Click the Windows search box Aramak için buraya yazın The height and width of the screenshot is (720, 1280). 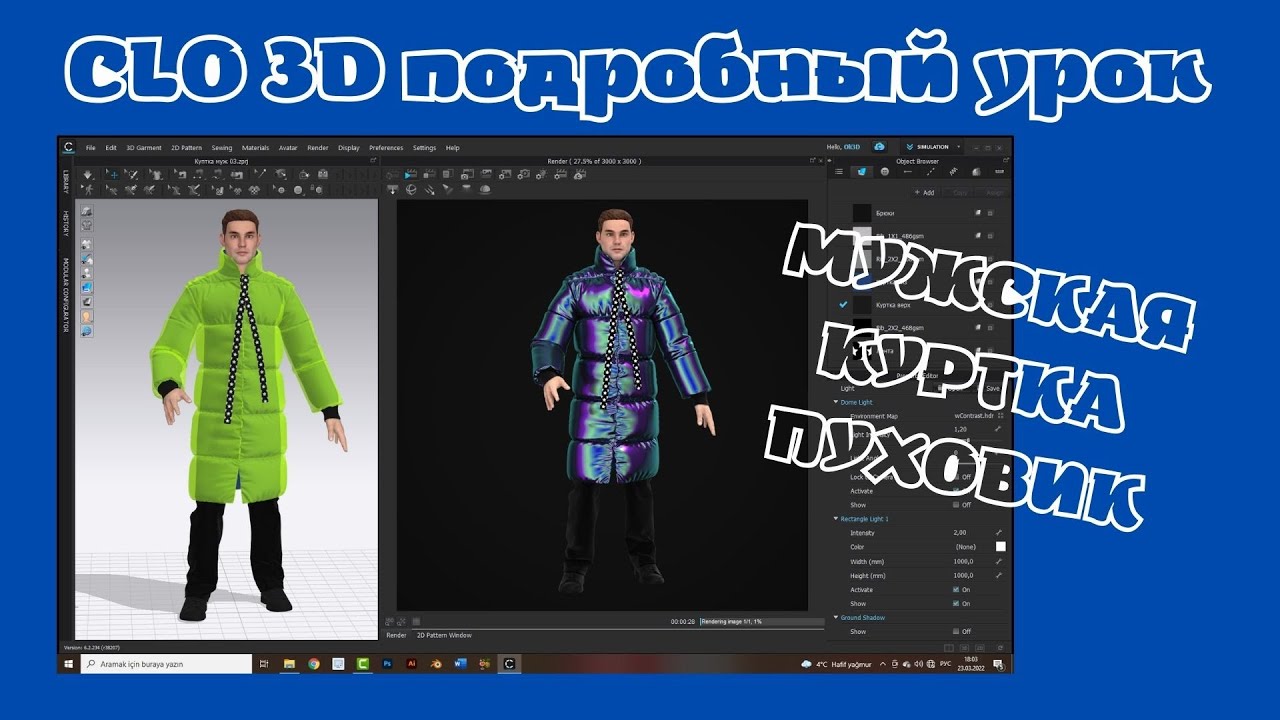click(x=168, y=663)
